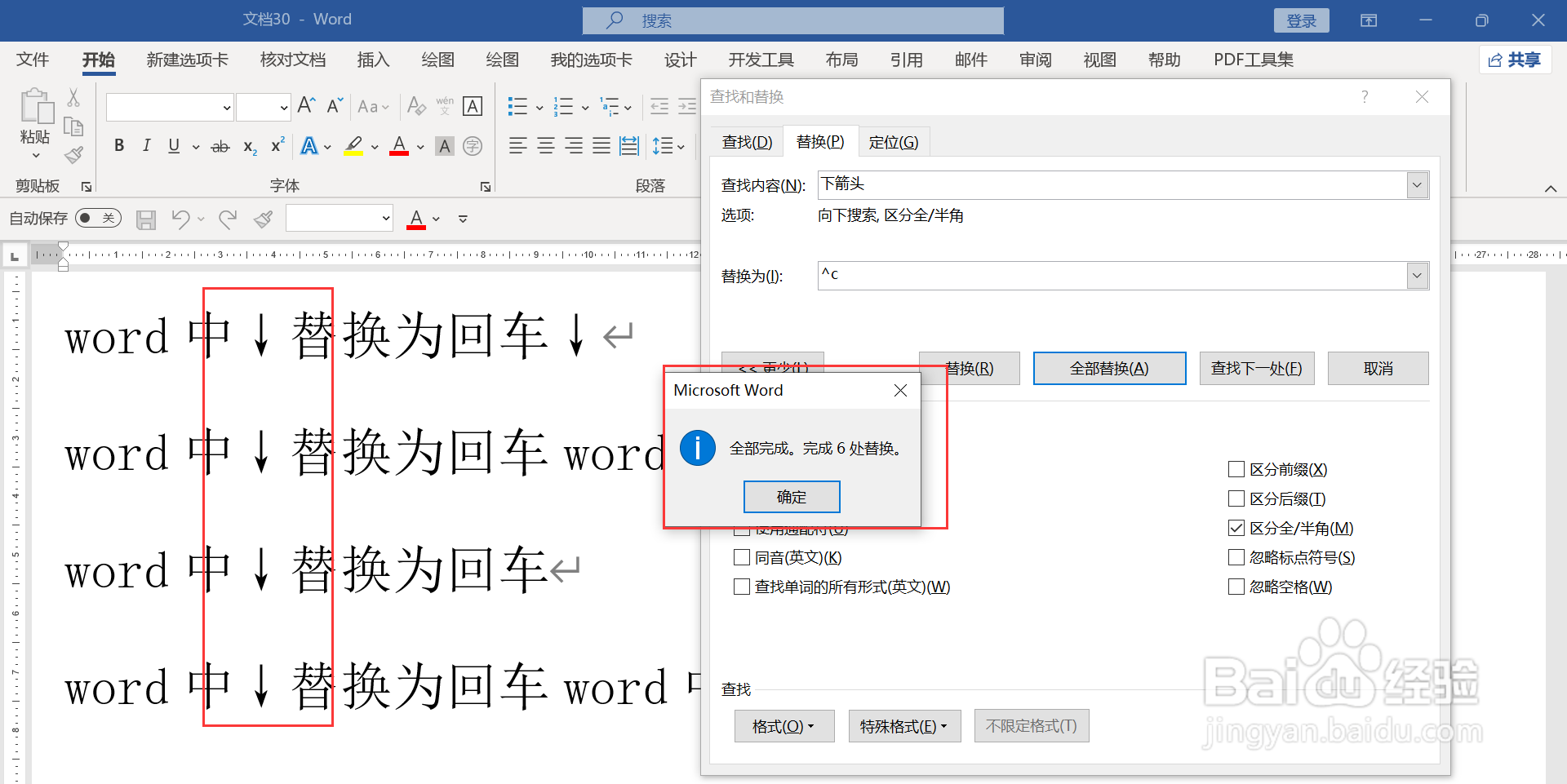This screenshot has width=1567, height=784.
Task: Check the 忽略空格 checkbox
Action: (x=1236, y=587)
